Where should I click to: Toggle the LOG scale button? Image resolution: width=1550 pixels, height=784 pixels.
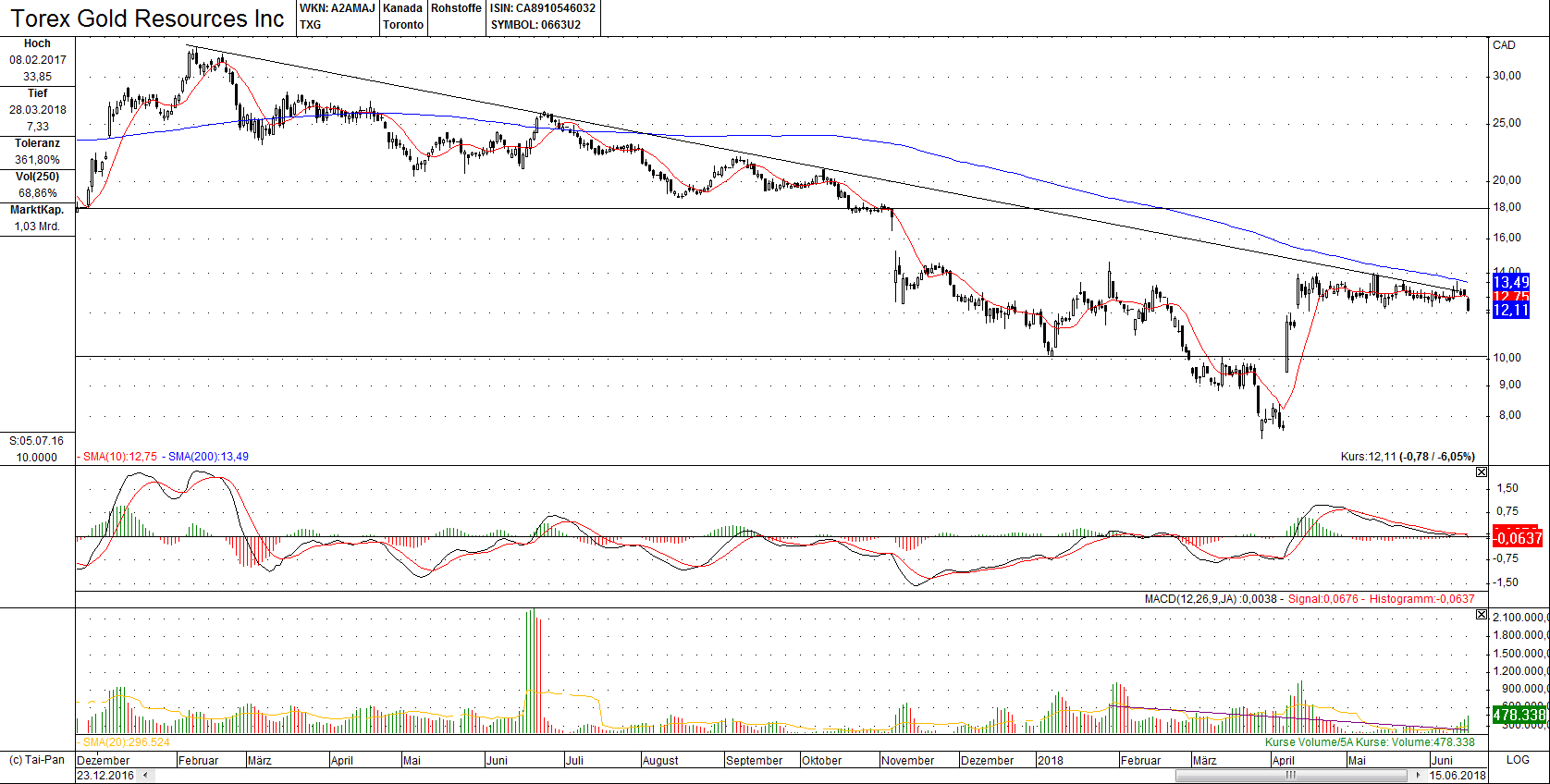(x=1518, y=760)
